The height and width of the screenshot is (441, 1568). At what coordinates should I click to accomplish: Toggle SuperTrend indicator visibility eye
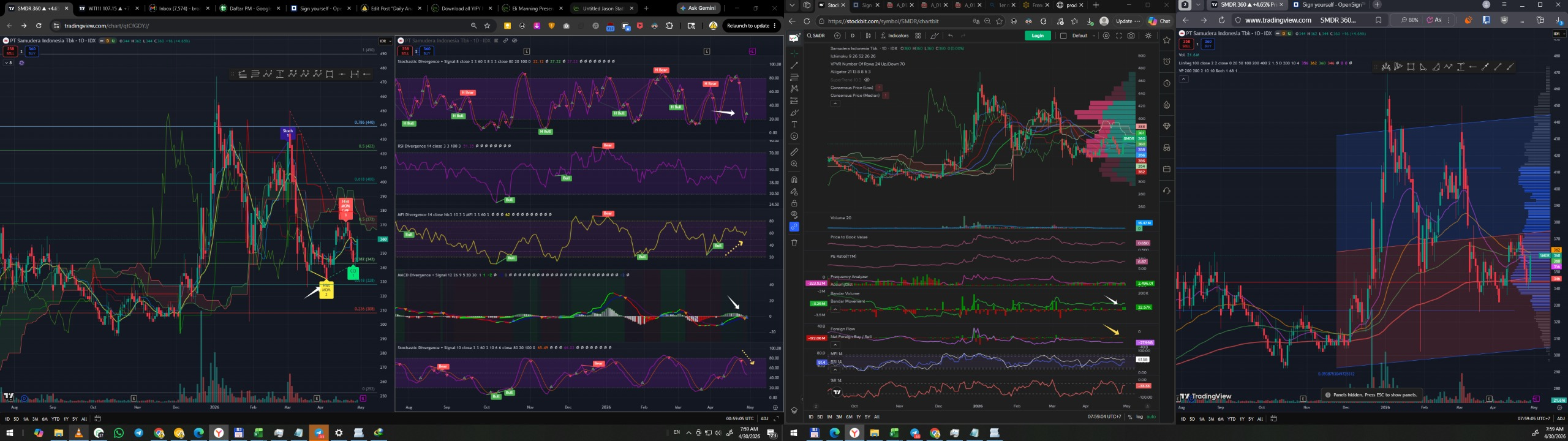point(867,80)
